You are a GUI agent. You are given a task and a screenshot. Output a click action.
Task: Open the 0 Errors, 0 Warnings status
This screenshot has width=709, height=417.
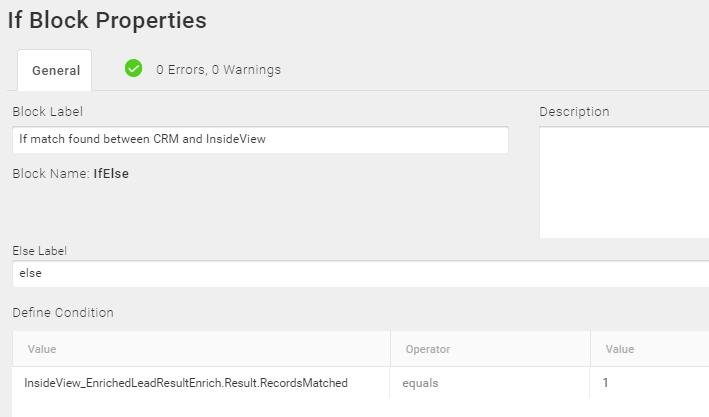[x=218, y=70]
